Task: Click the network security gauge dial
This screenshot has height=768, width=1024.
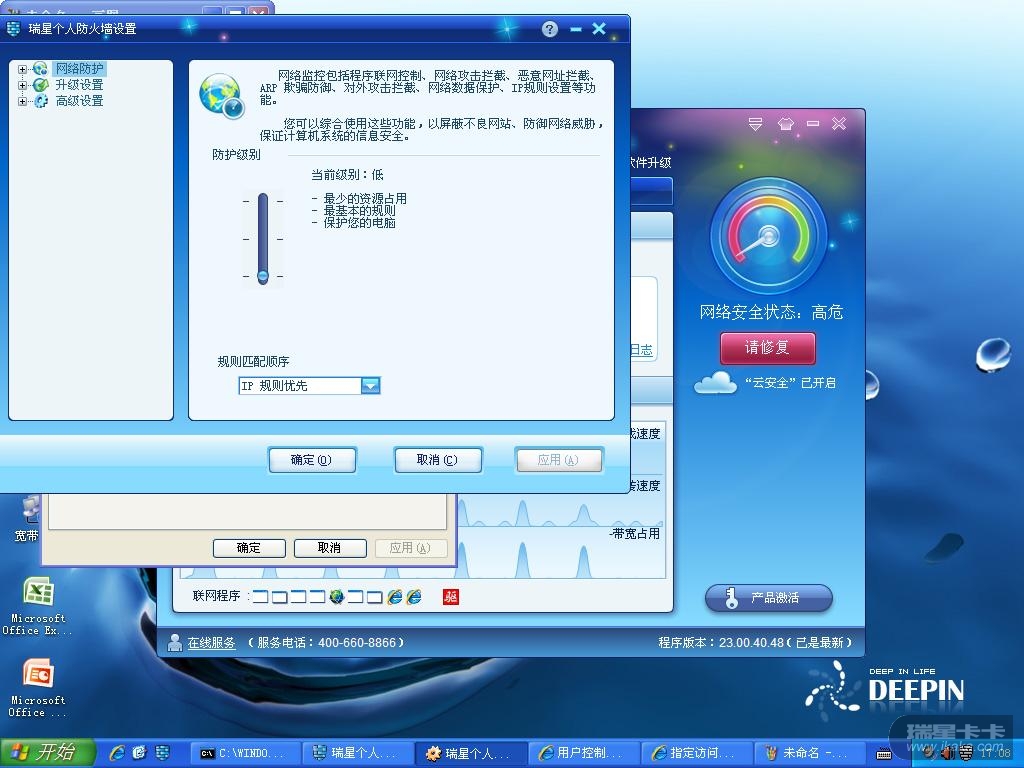Action: pyautogui.click(x=769, y=236)
